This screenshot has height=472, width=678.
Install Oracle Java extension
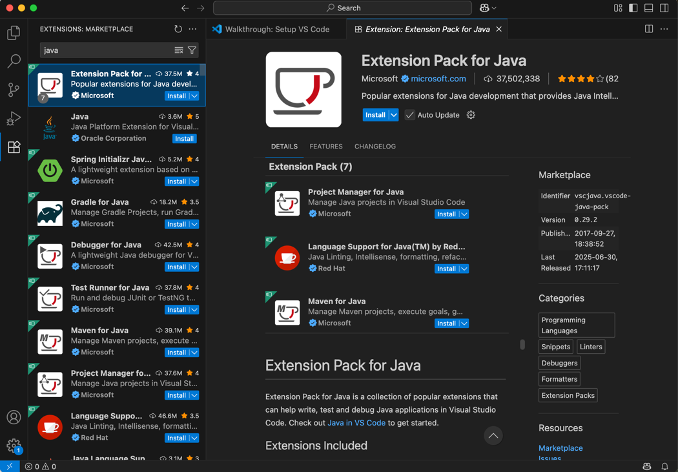185,139
